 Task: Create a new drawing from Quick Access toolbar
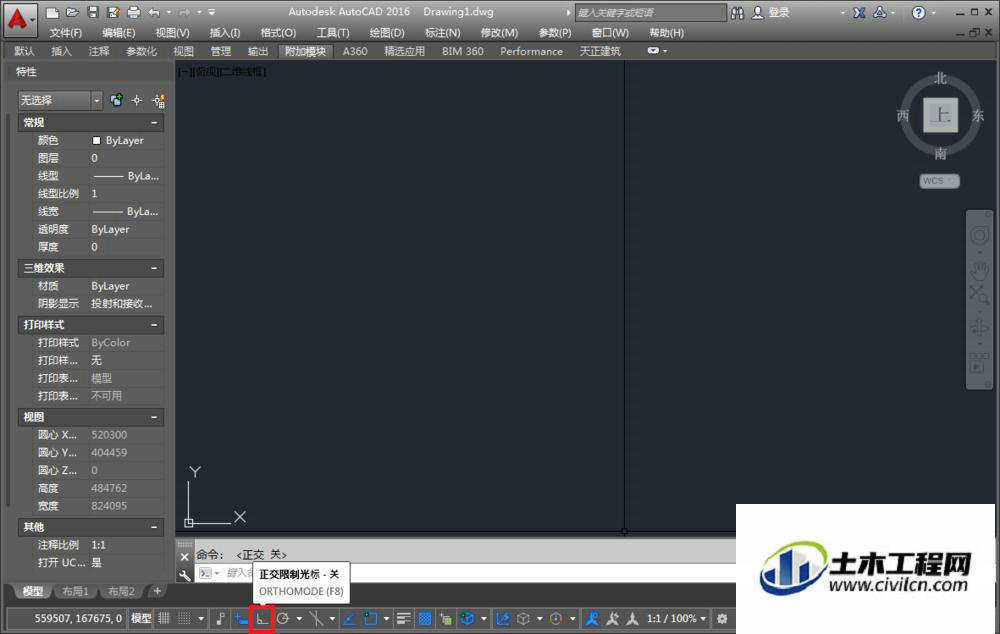(53, 12)
